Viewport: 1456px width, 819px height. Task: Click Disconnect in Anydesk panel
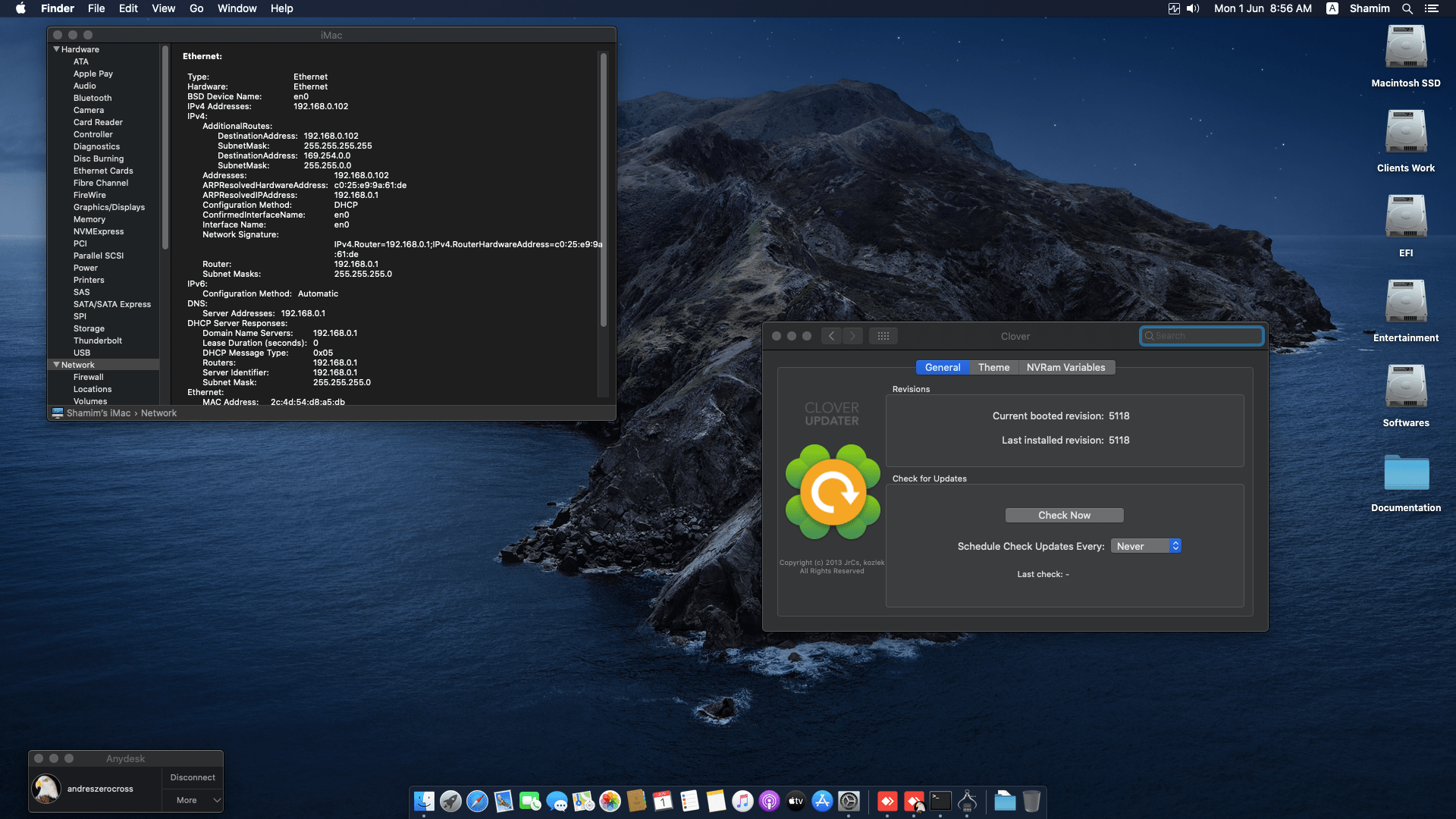pyautogui.click(x=193, y=777)
